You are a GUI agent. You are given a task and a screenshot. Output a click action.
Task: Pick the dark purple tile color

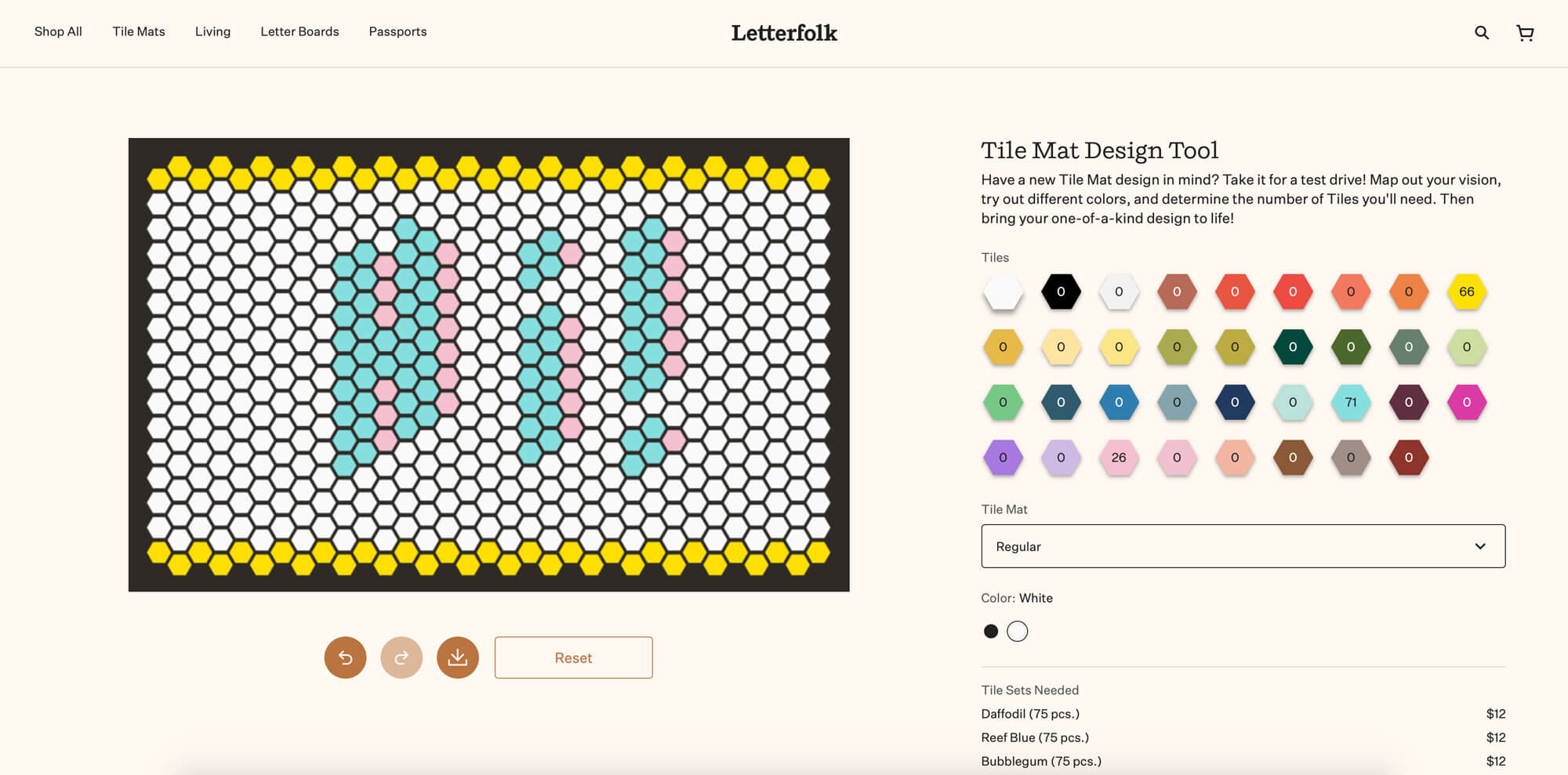point(1409,402)
